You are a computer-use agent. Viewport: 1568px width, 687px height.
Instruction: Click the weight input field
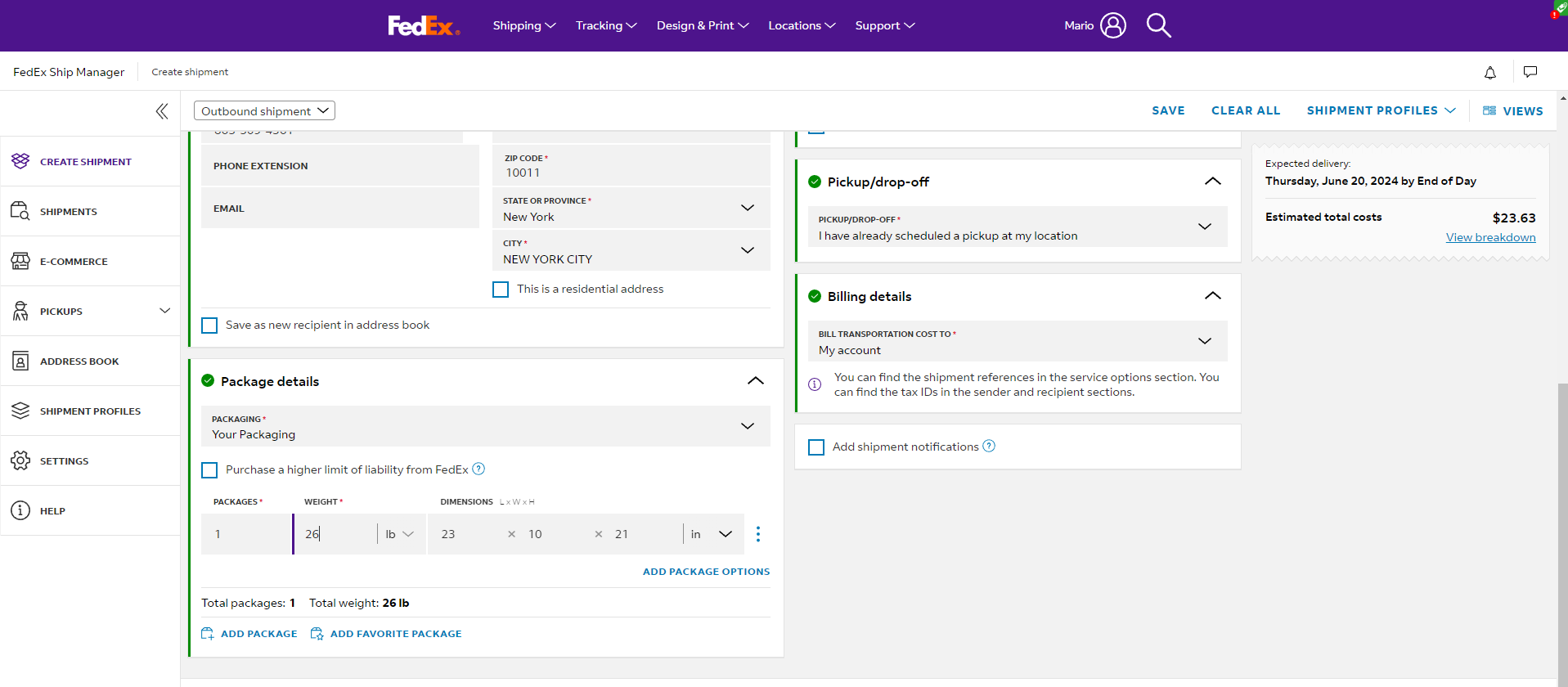click(x=335, y=534)
